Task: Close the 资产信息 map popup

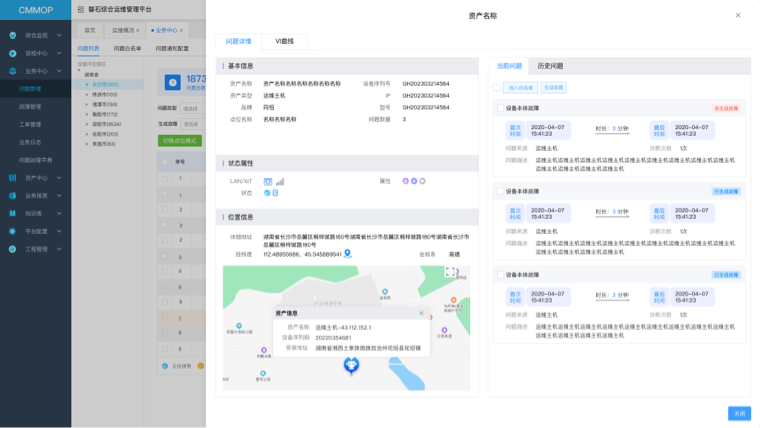Action: click(421, 313)
